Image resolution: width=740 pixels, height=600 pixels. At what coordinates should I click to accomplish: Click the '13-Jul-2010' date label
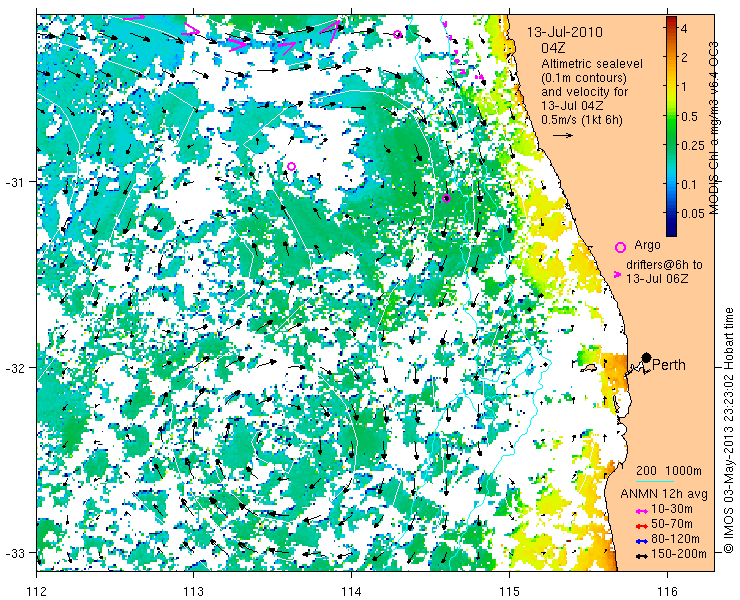564,33
